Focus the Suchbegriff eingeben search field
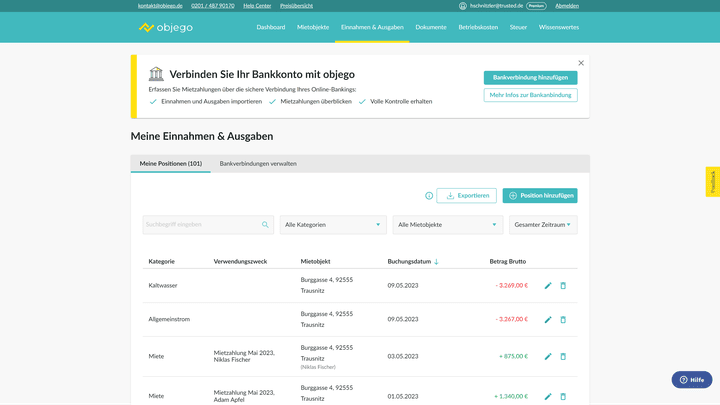Image resolution: width=720 pixels, height=405 pixels. point(208,225)
